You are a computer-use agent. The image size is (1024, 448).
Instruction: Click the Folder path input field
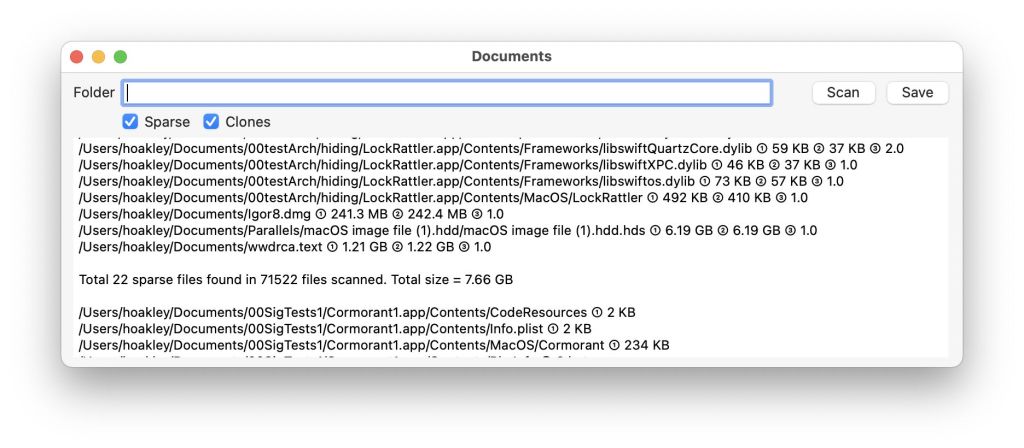(447, 93)
